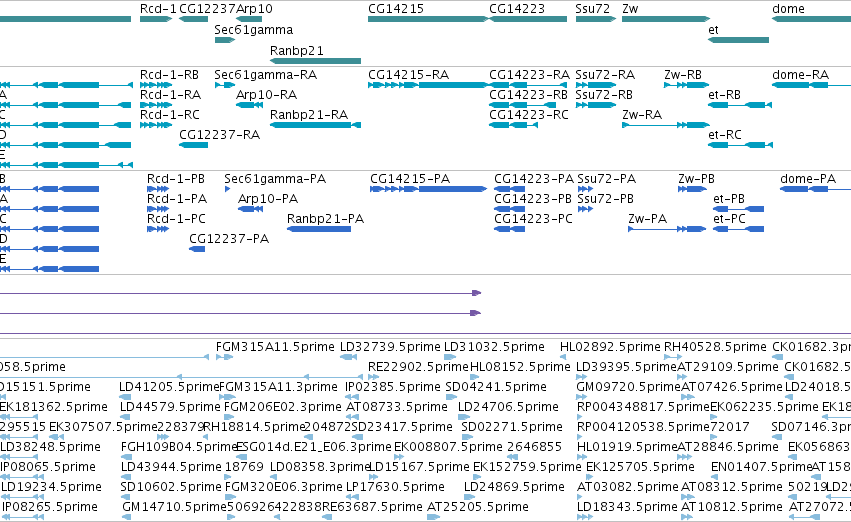Click the CG14215-RA transcript label
Screen dimensions: 851x522
coord(408,75)
